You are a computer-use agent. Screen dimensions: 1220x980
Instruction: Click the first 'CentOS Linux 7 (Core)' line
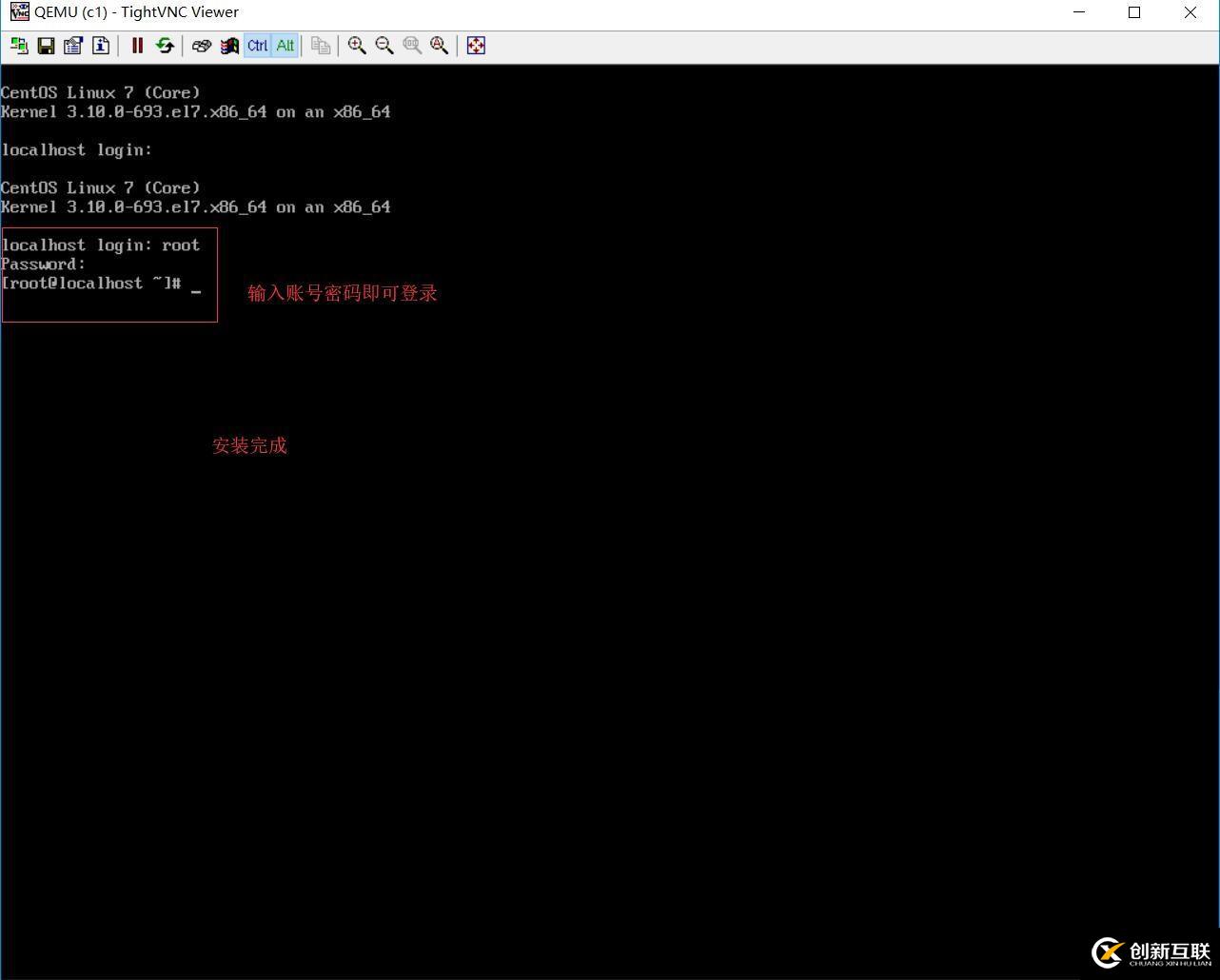[x=101, y=93]
